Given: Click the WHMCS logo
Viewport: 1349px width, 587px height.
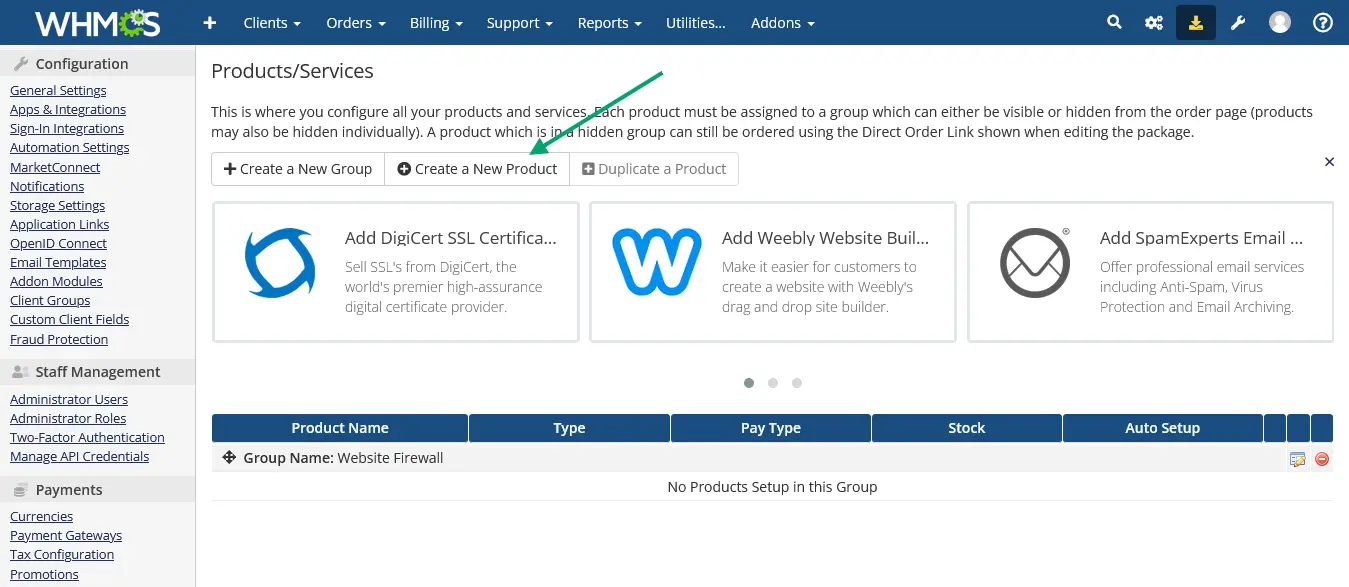Looking at the screenshot, I should click(x=97, y=22).
